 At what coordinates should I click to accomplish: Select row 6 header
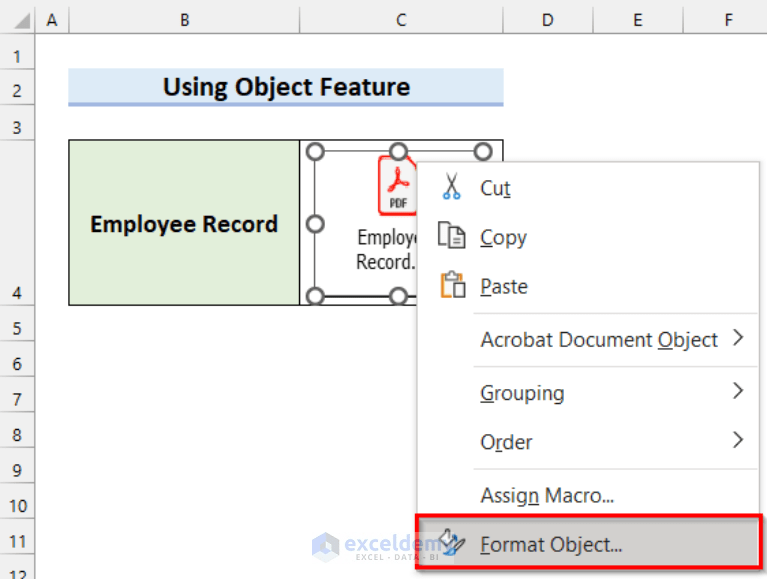click(17, 359)
